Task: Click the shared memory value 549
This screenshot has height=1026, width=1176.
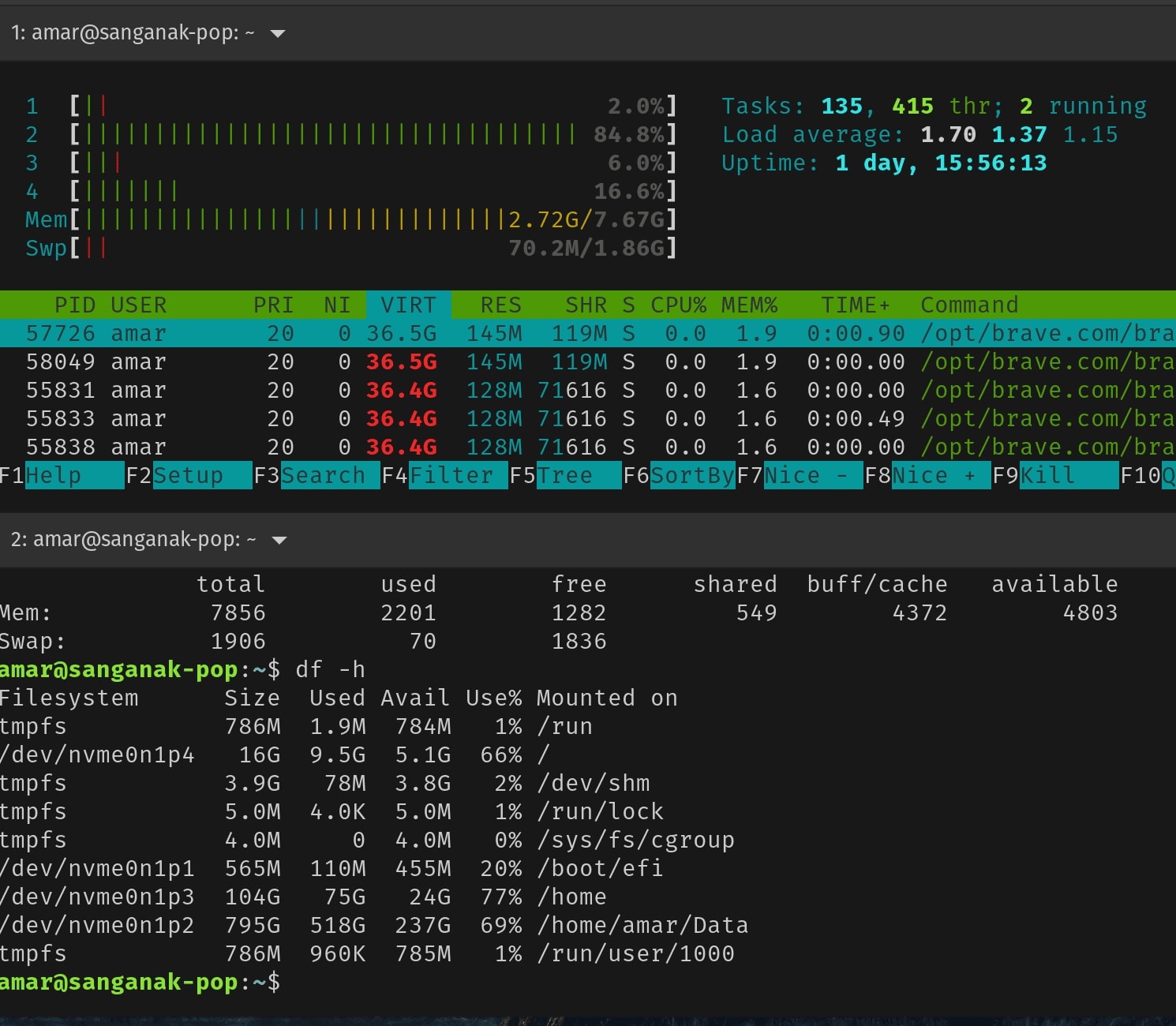Action: point(756,612)
